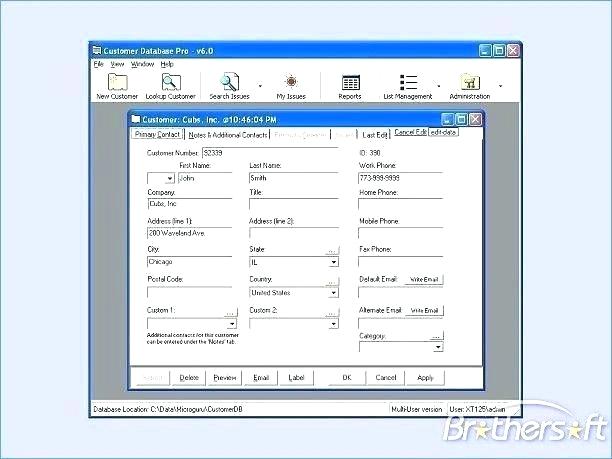Click the Customer Database Pro title icon
This screenshot has width=612, height=459.
click(97, 51)
